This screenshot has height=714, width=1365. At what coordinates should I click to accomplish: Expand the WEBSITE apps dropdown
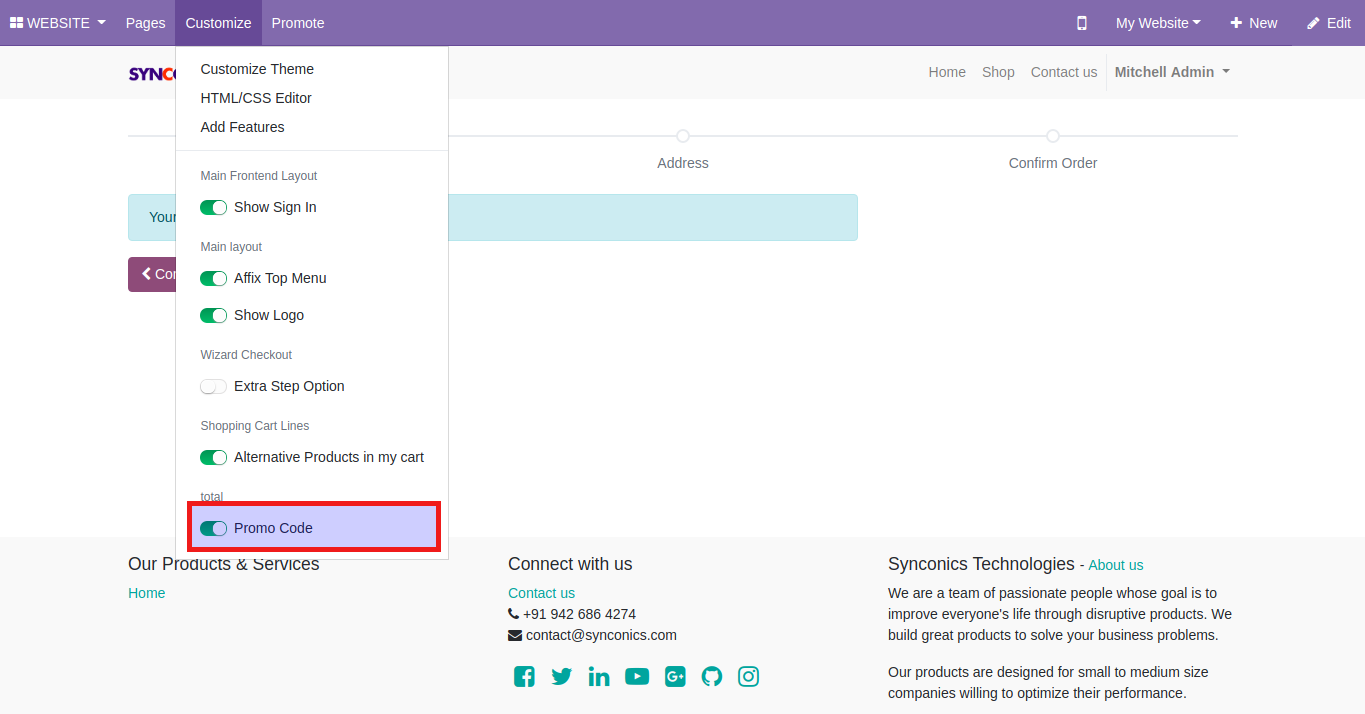(x=58, y=23)
